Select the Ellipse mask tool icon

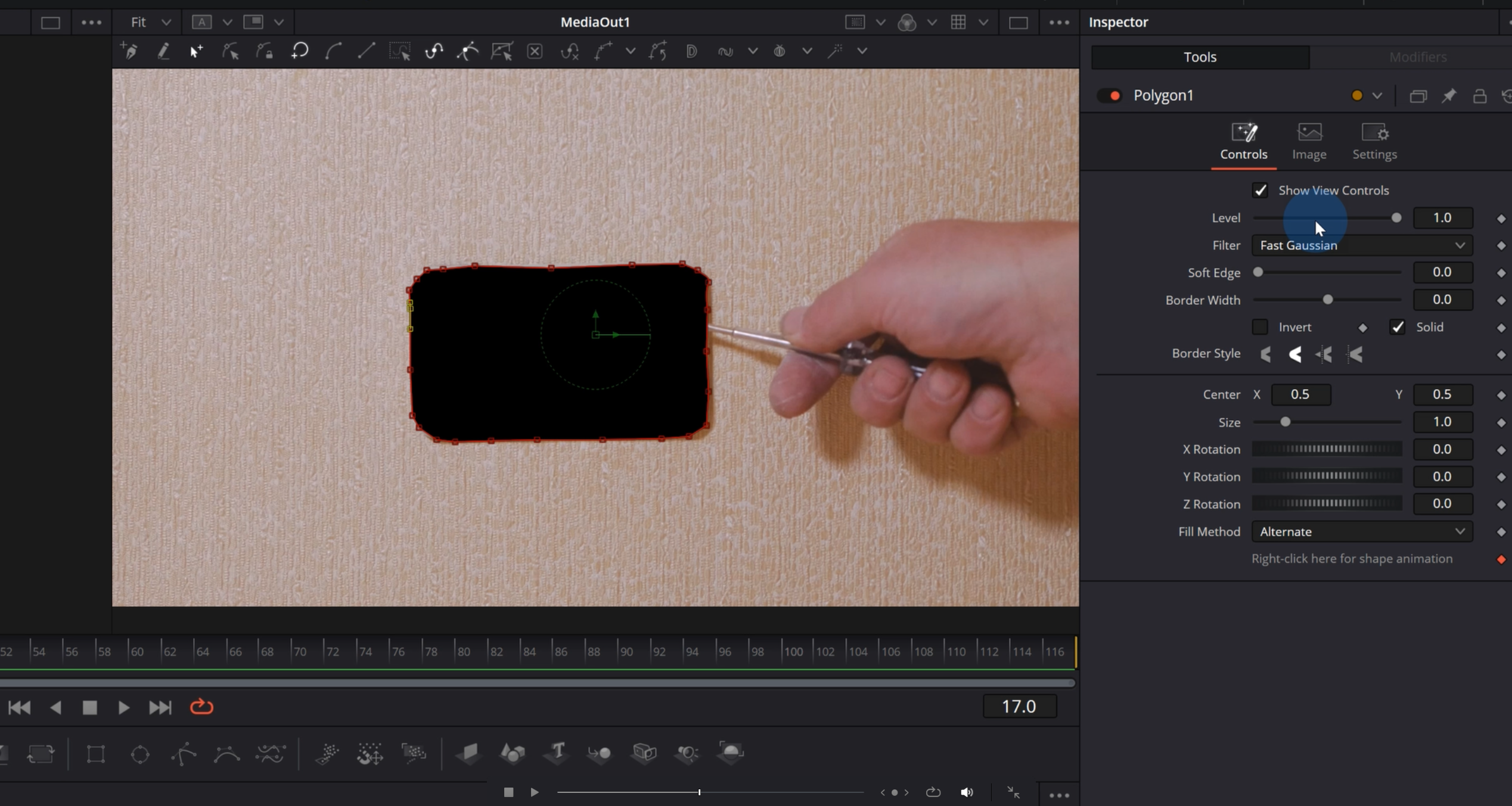coord(140,754)
